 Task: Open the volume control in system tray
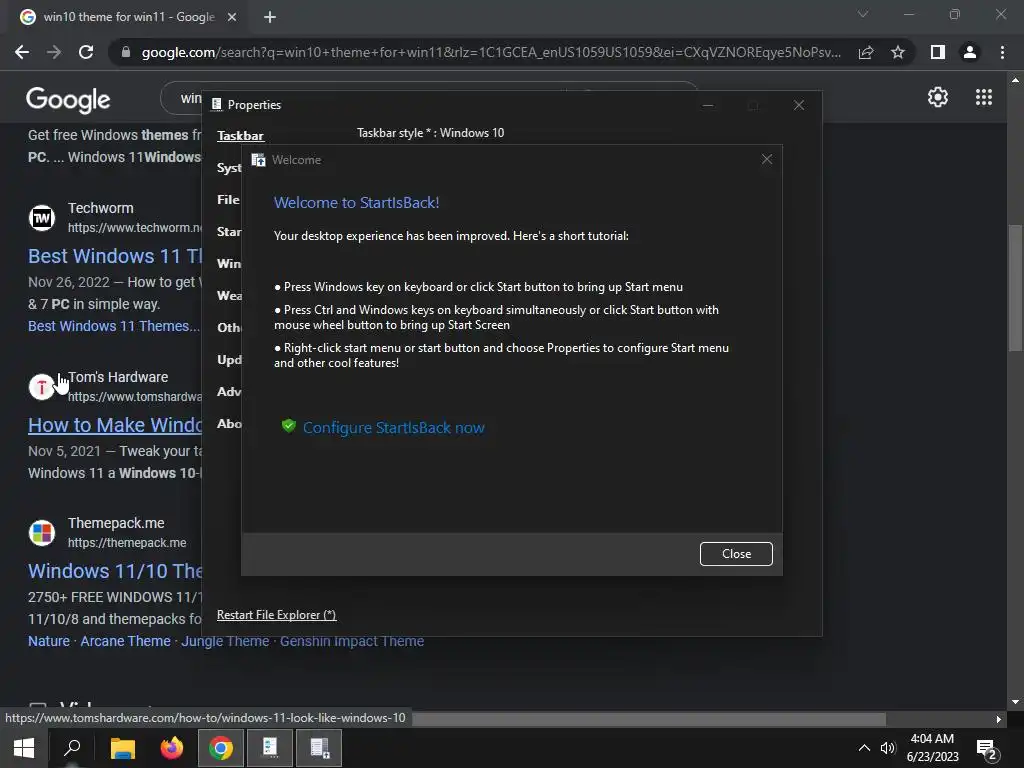tap(888, 748)
